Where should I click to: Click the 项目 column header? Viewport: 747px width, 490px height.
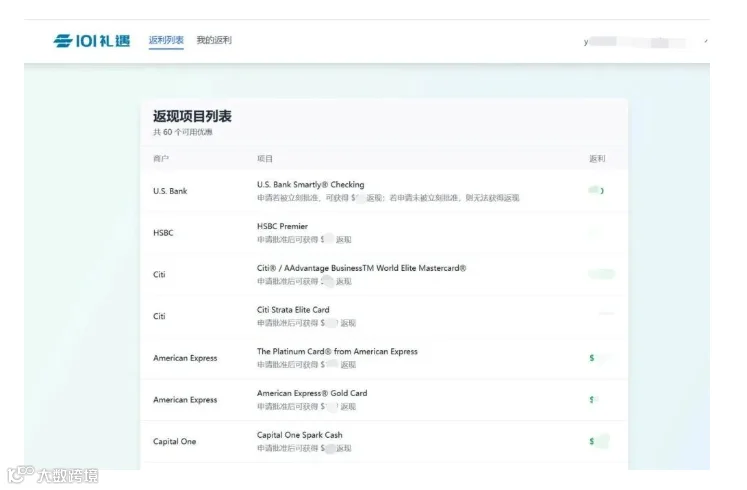coord(265,159)
